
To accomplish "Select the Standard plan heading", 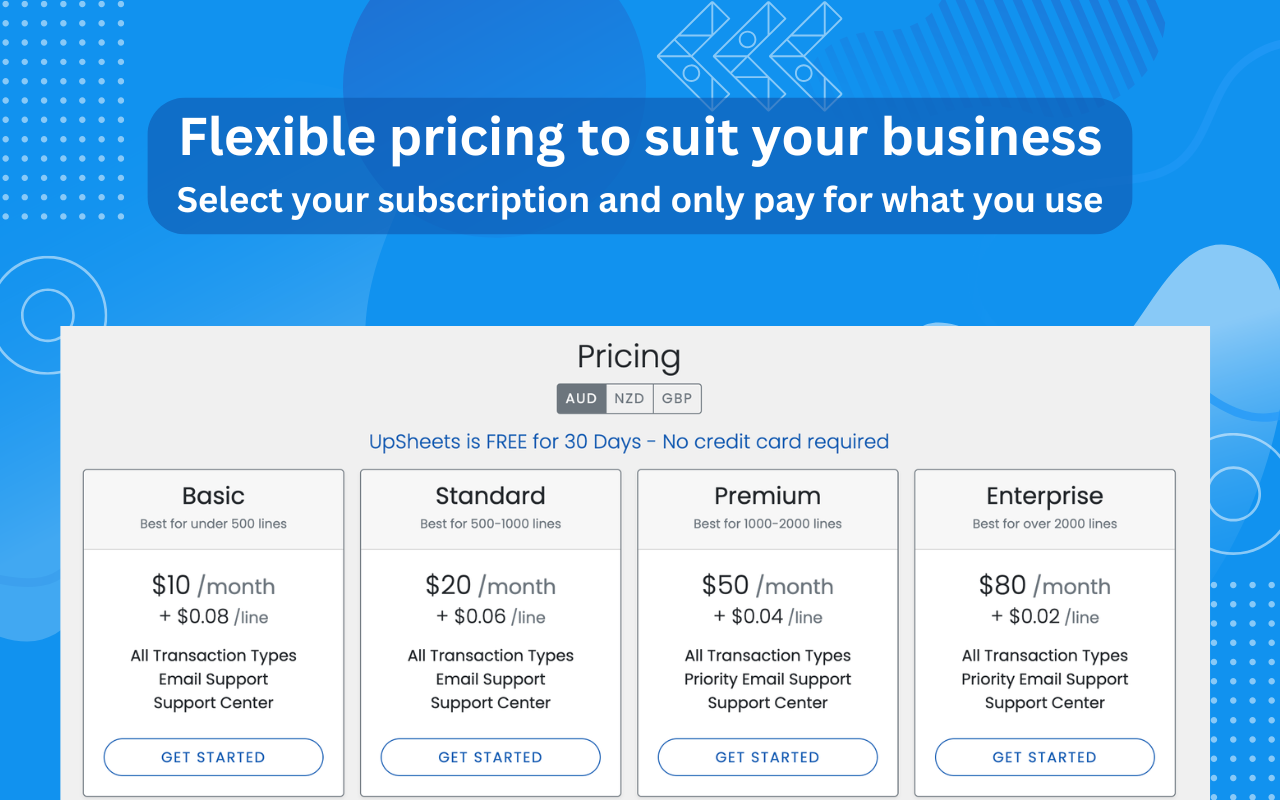I will coord(490,496).
